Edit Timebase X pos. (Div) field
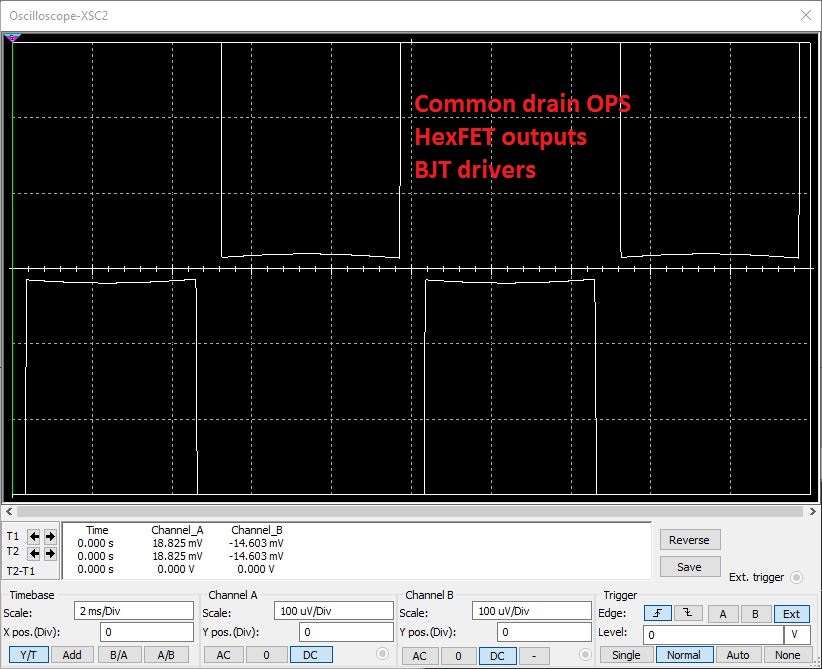Viewport: 822px width, 669px height. 147,632
